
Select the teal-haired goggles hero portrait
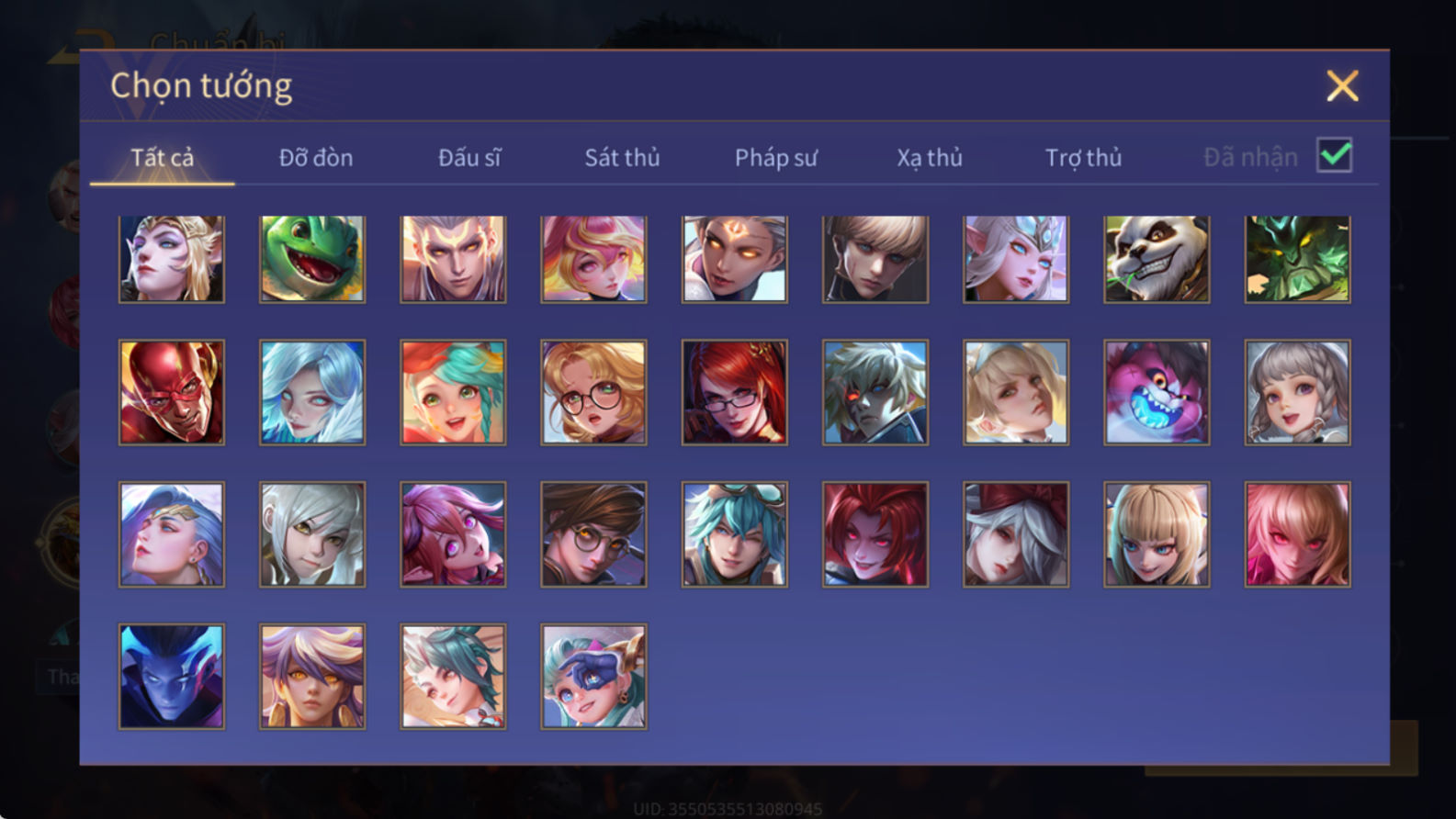(734, 534)
